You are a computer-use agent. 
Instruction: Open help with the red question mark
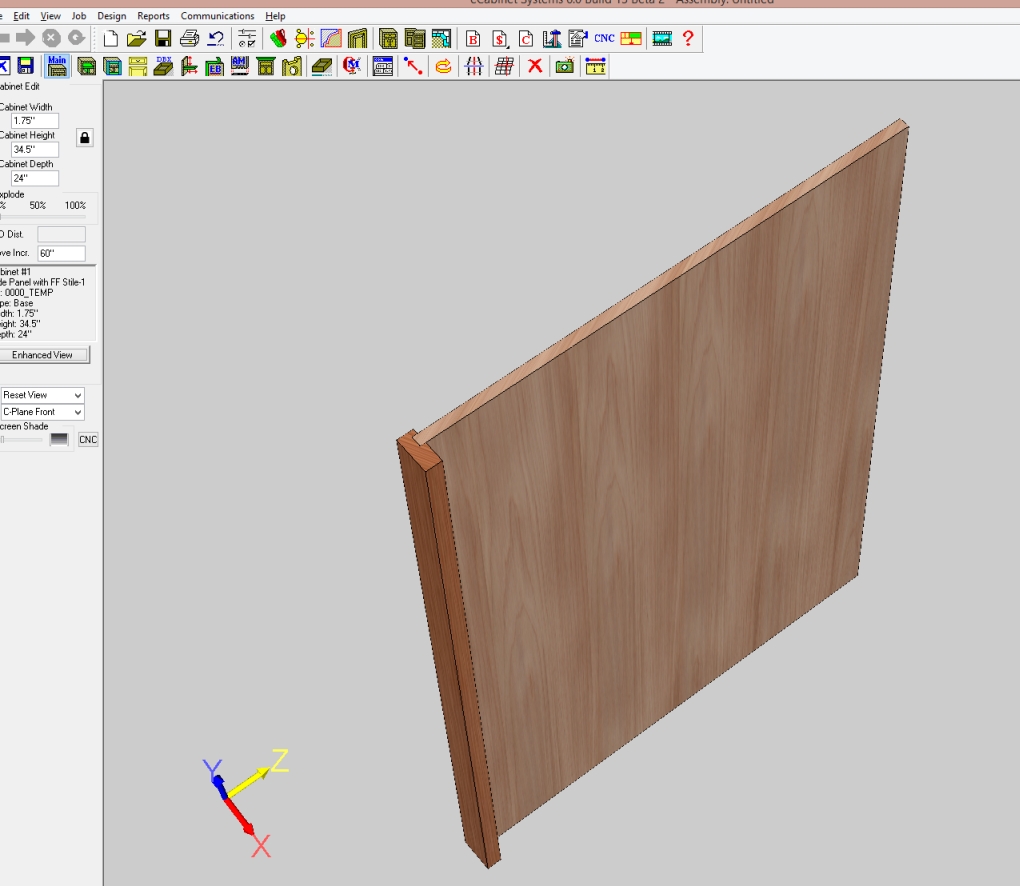click(x=688, y=39)
